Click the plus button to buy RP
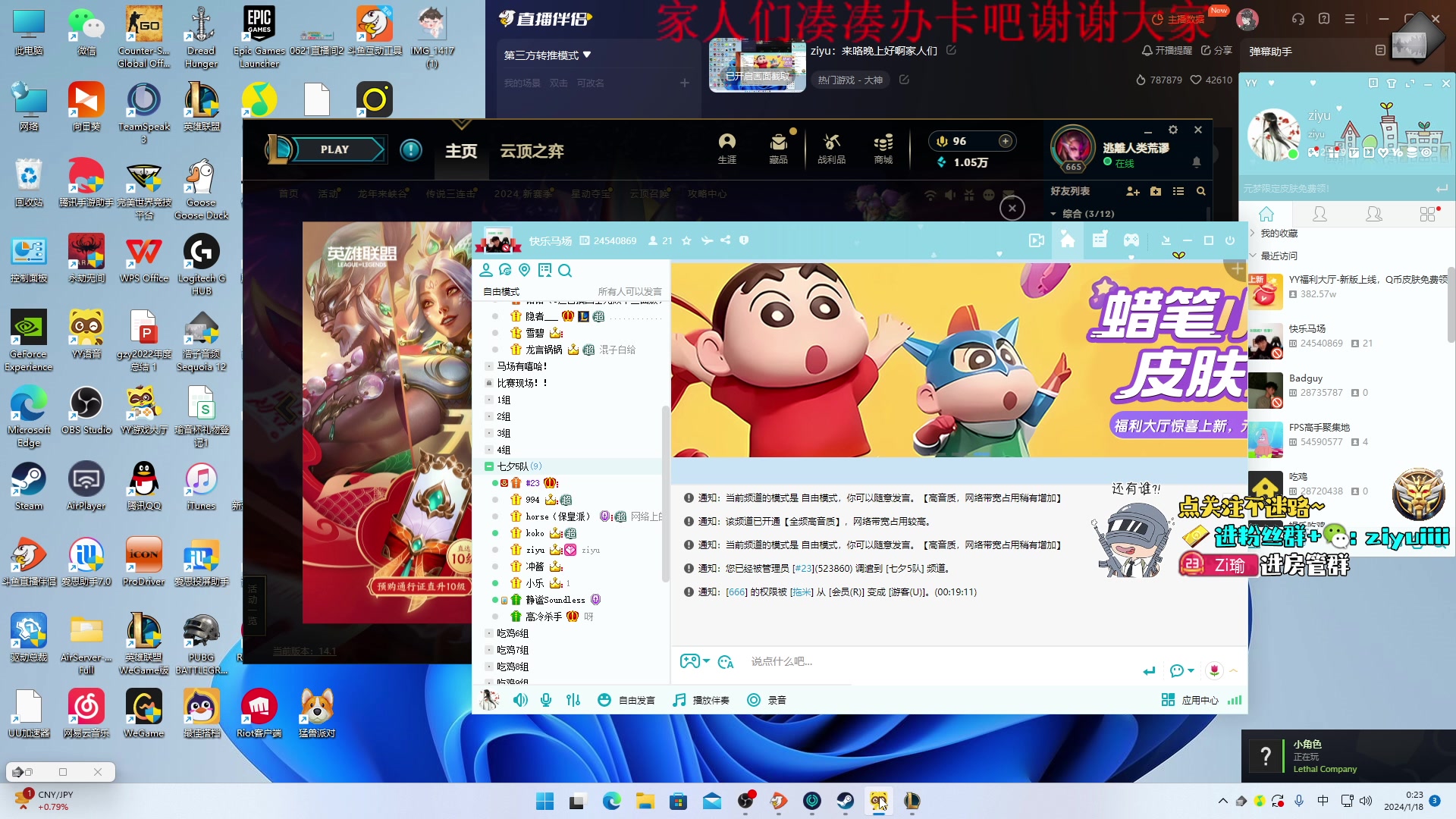Screen dimensions: 1456x819 click(x=1006, y=141)
